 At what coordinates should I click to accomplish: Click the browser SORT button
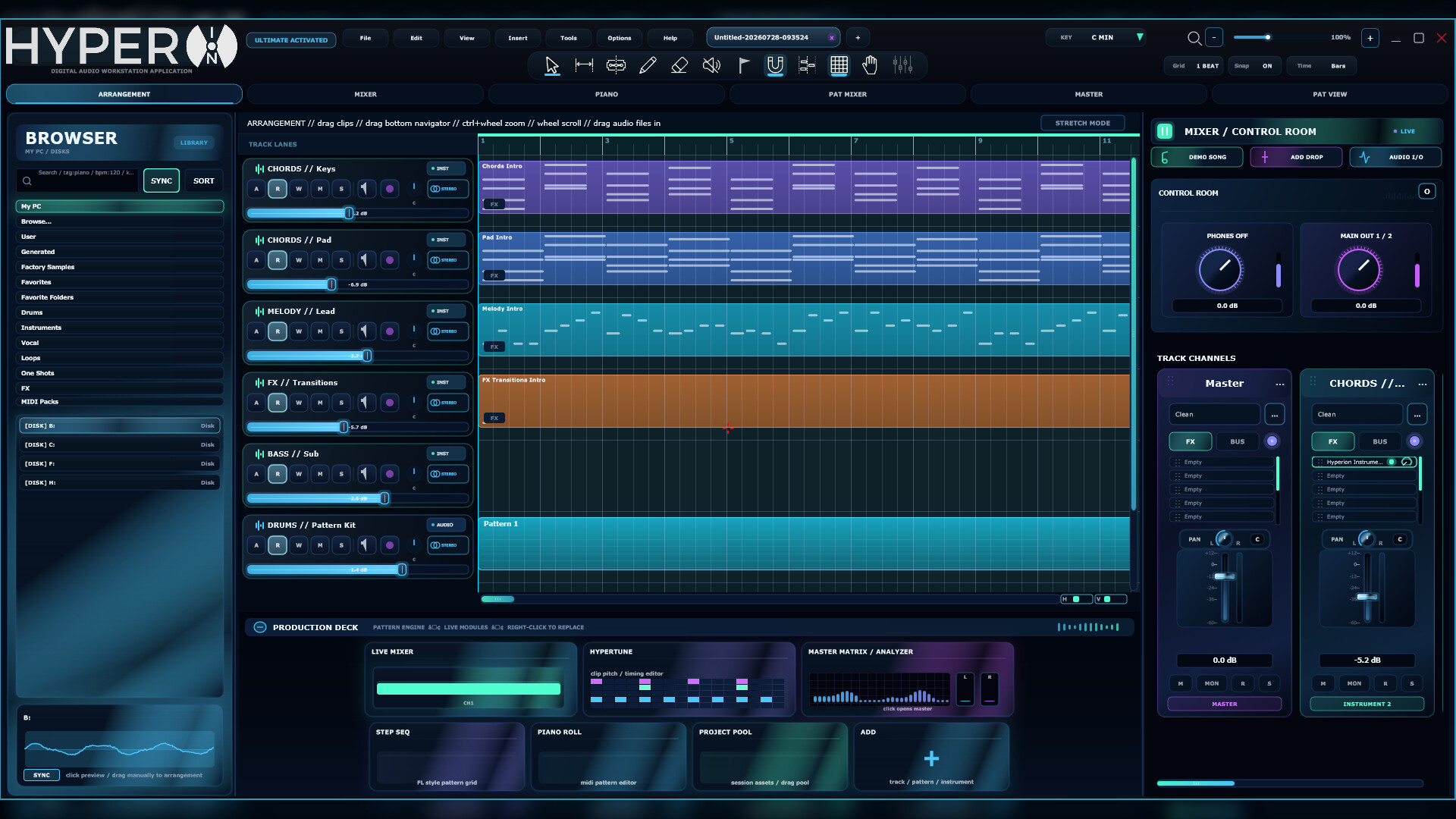coord(203,180)
